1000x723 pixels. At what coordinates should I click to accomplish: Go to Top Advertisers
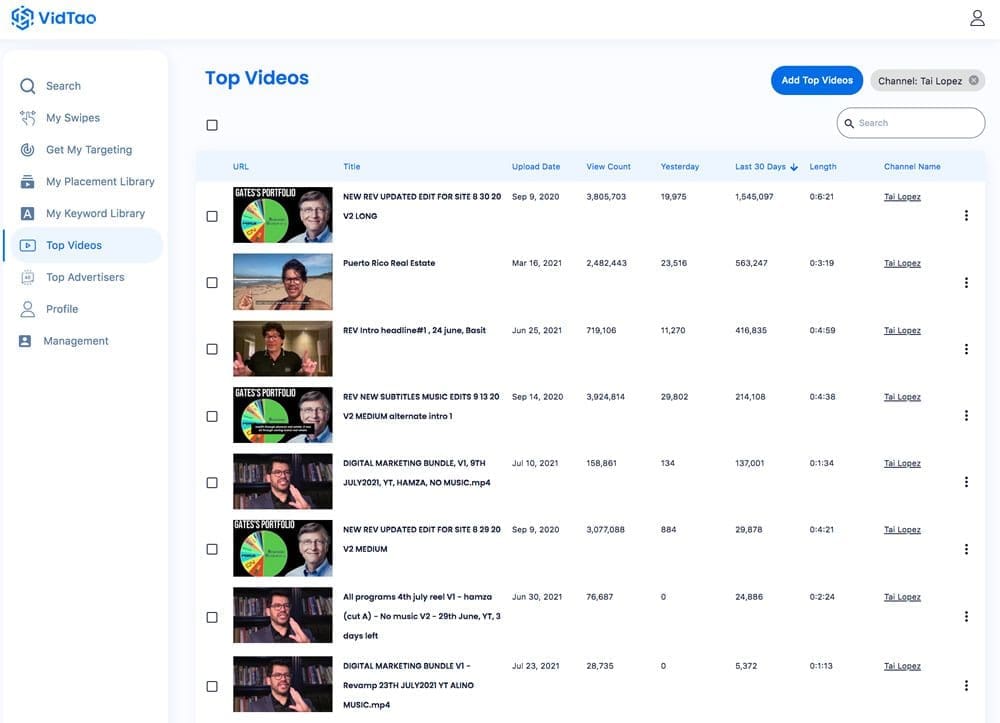[x=85, y=277]
